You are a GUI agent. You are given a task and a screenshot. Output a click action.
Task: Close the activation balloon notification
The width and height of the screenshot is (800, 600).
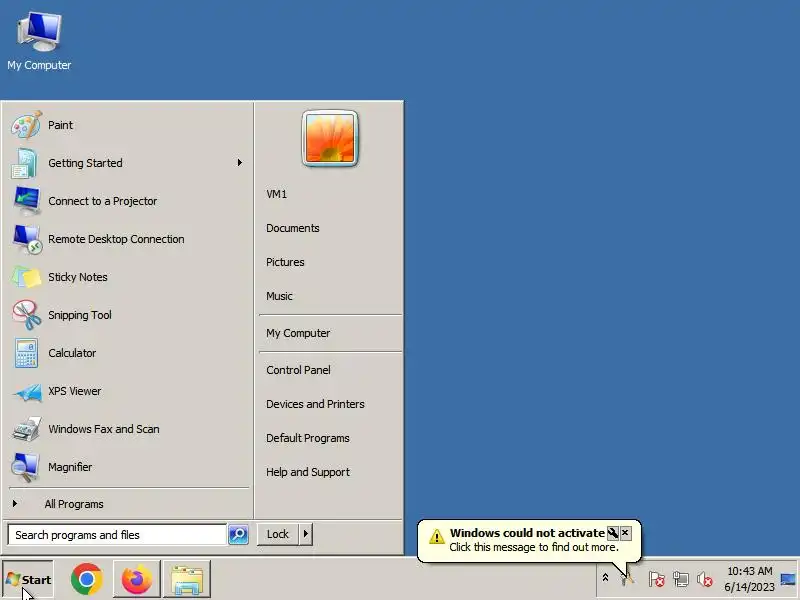coord(625,533)
